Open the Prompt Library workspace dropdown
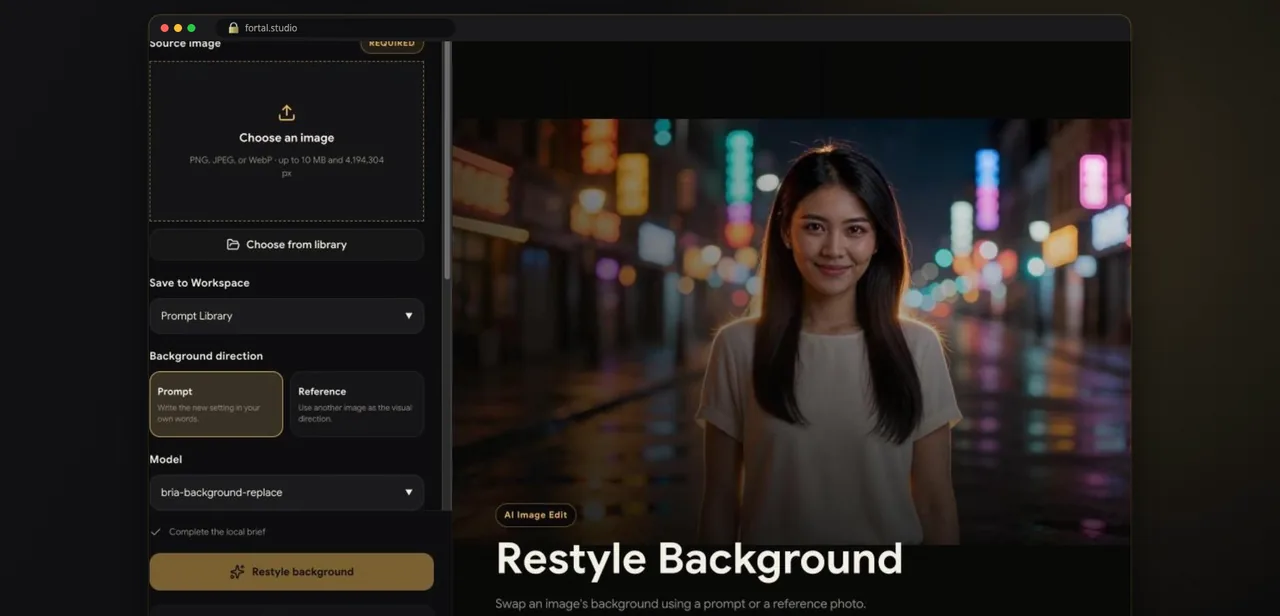 point(286,316)
